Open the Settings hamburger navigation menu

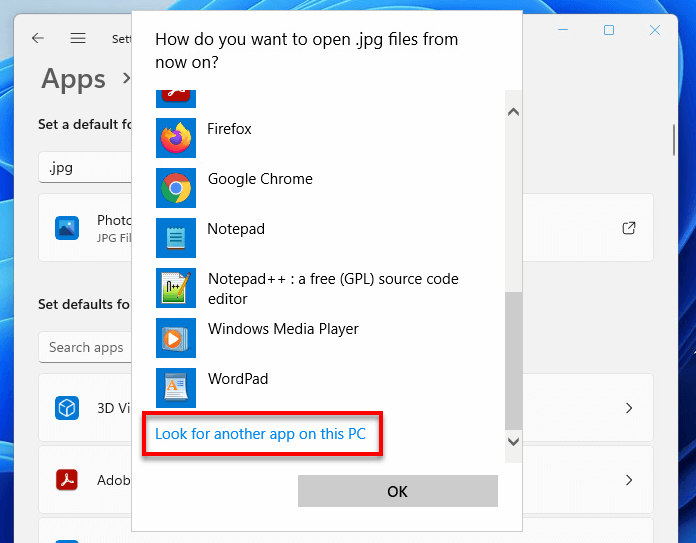click(x=78, y=38)
